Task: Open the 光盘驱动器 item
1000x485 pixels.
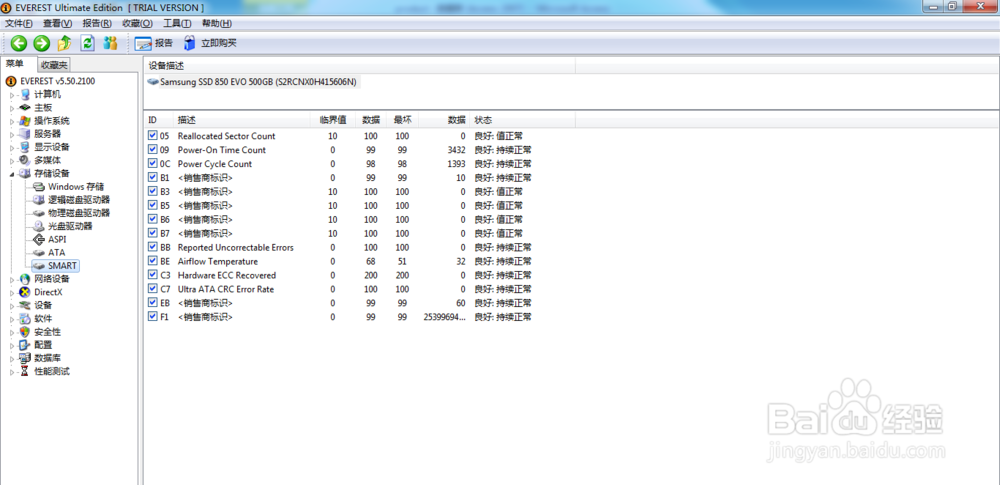Action: click(x=62, y=226)
